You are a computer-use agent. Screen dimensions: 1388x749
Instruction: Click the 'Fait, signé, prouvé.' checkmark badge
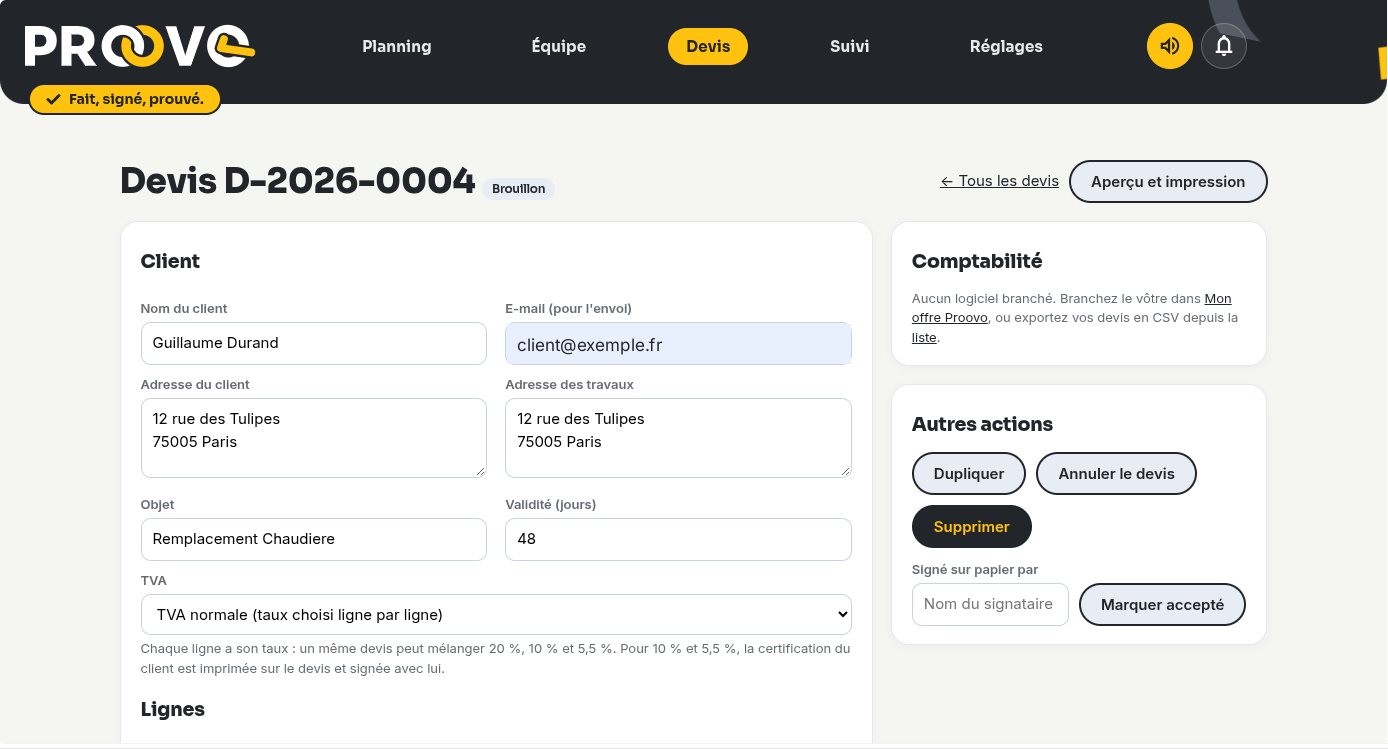pyautogui.click(x=125, y=99)
